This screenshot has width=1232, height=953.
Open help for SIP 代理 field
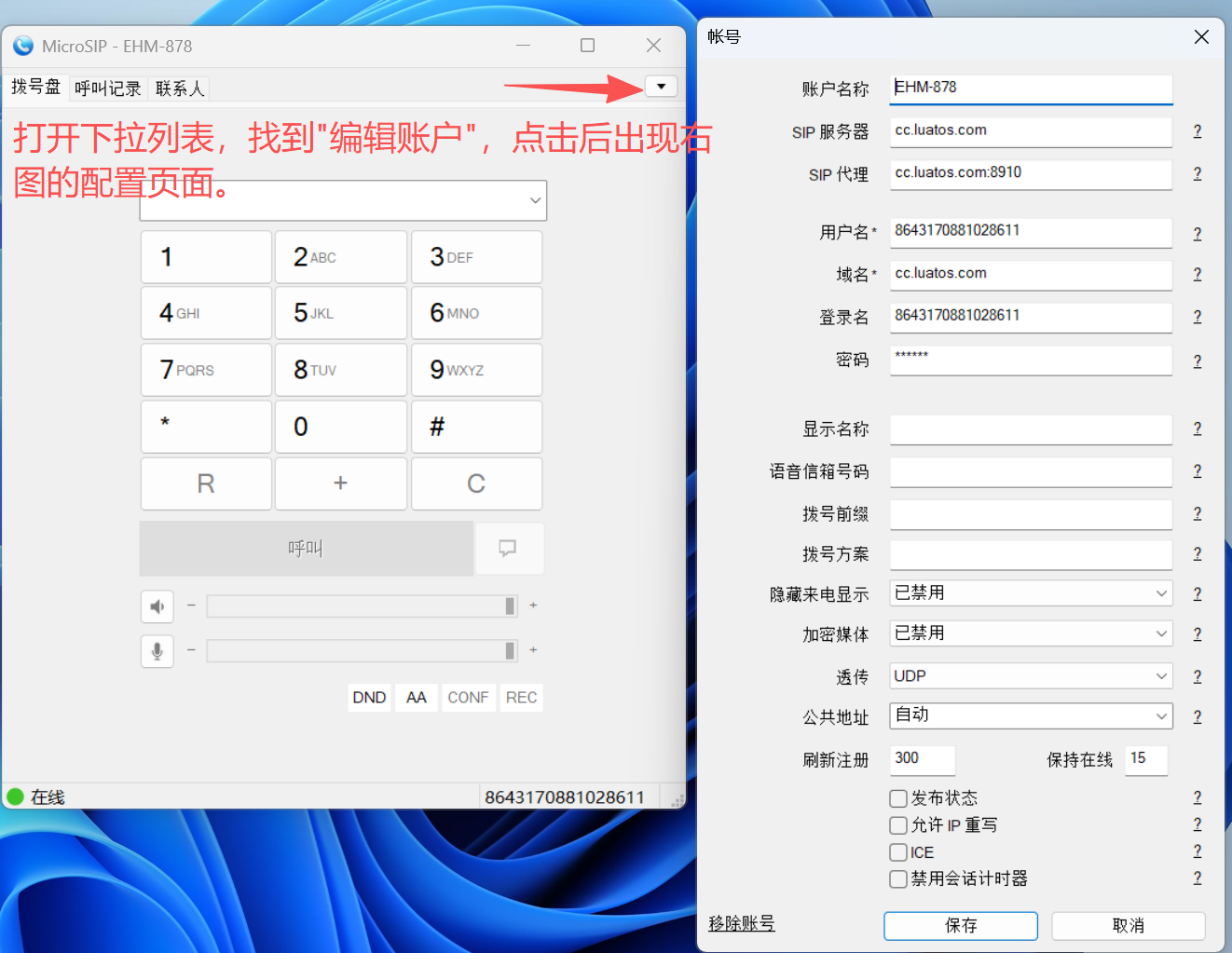tap(1198, 174)
